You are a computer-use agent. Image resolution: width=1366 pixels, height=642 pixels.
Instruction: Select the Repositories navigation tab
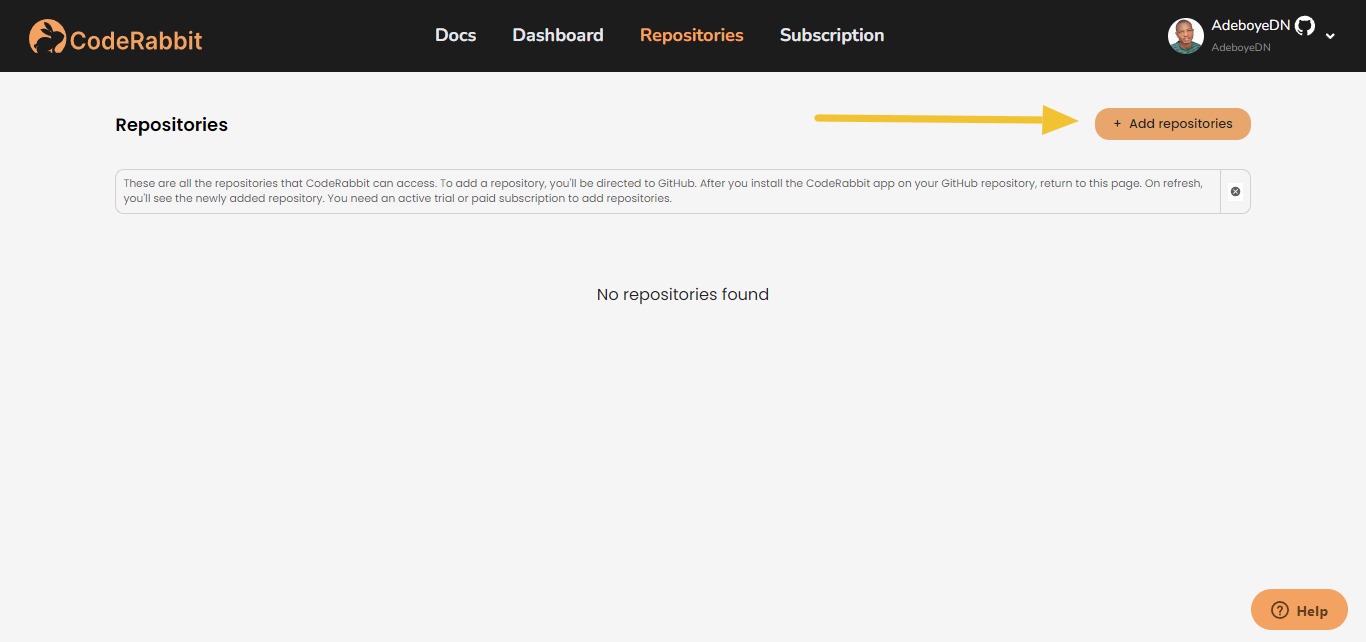(691, 35)
